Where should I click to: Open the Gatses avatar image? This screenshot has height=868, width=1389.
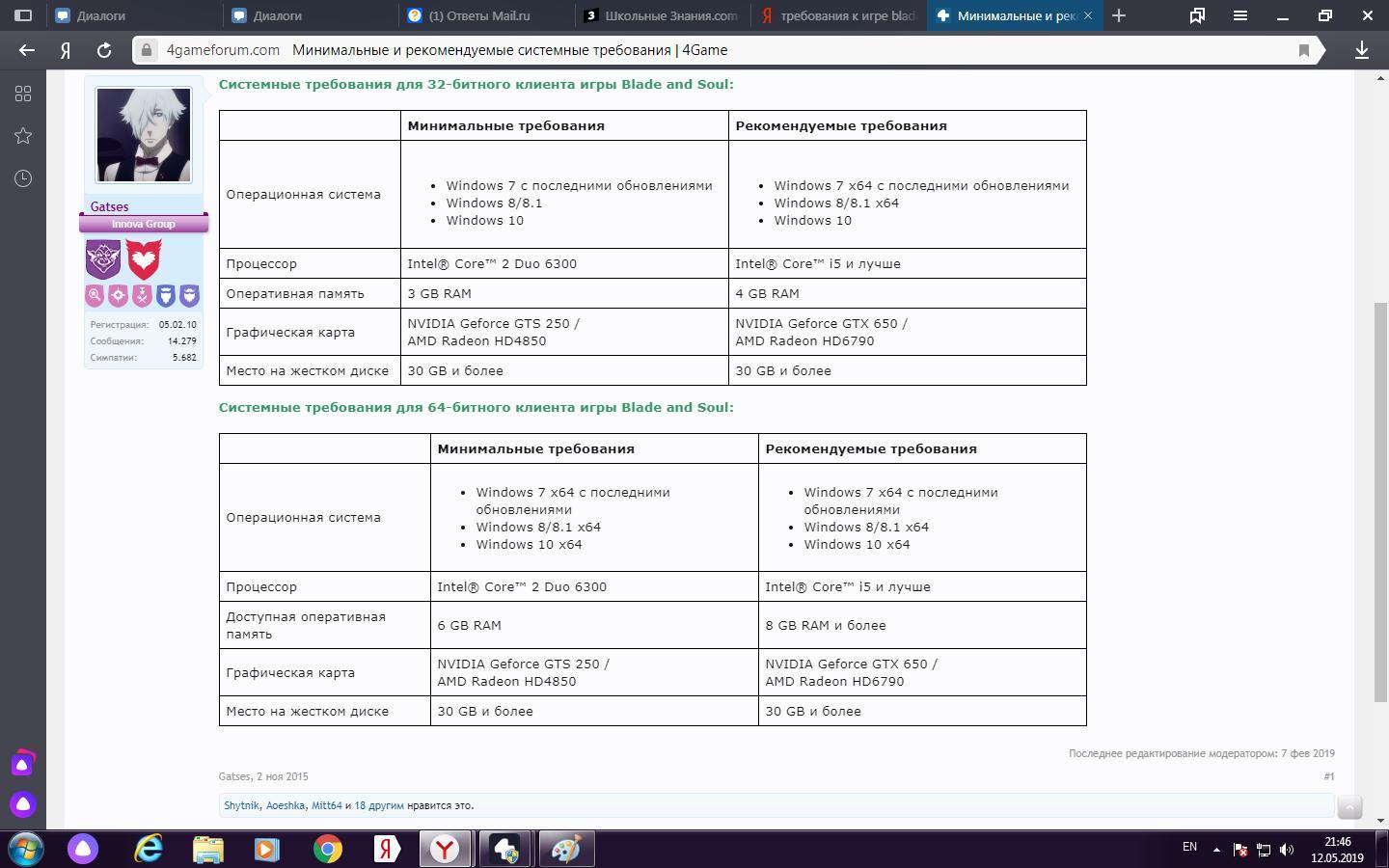click(144, 134)
